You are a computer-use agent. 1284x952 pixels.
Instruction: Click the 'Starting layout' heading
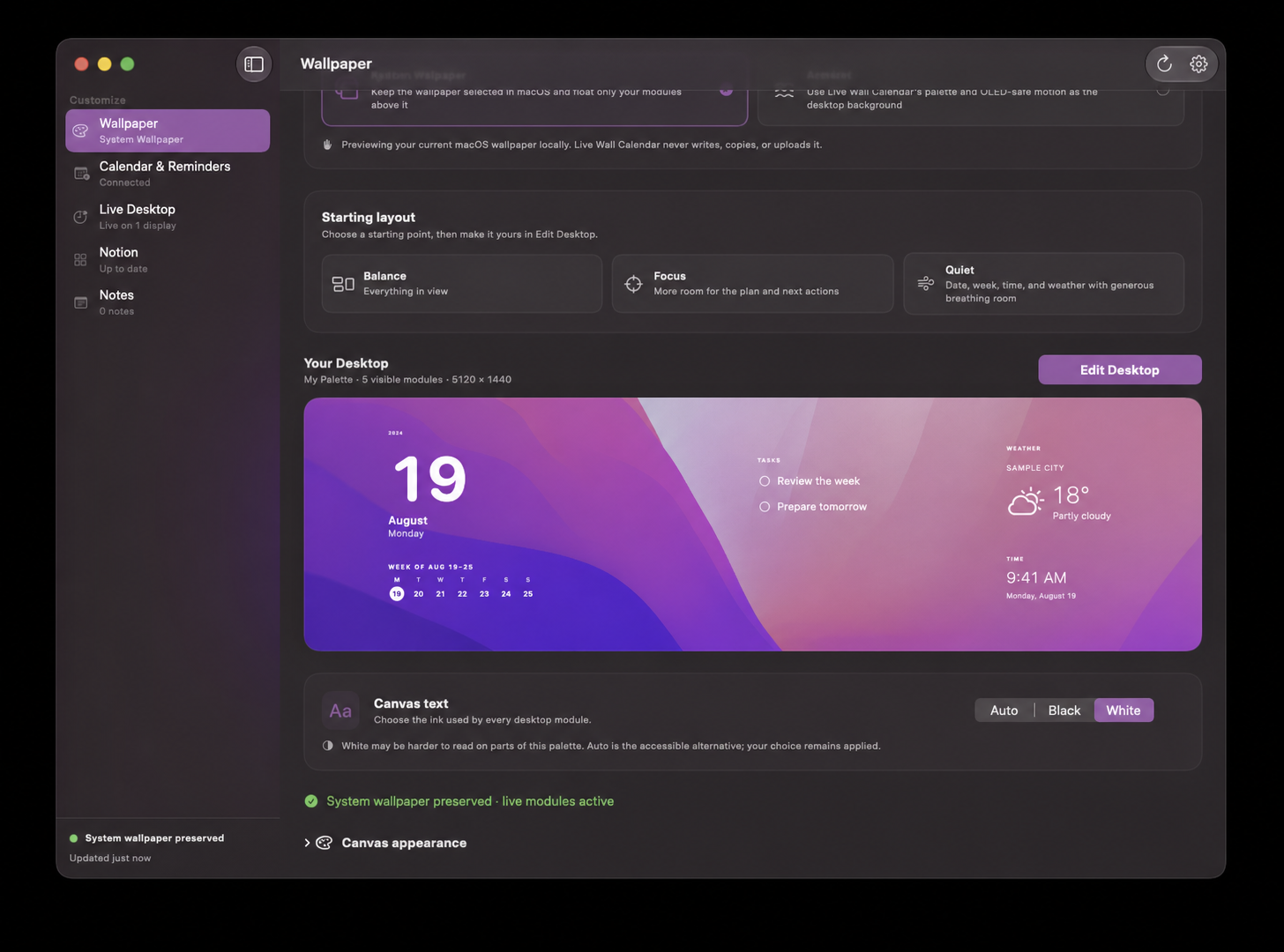tap(369, 217)
